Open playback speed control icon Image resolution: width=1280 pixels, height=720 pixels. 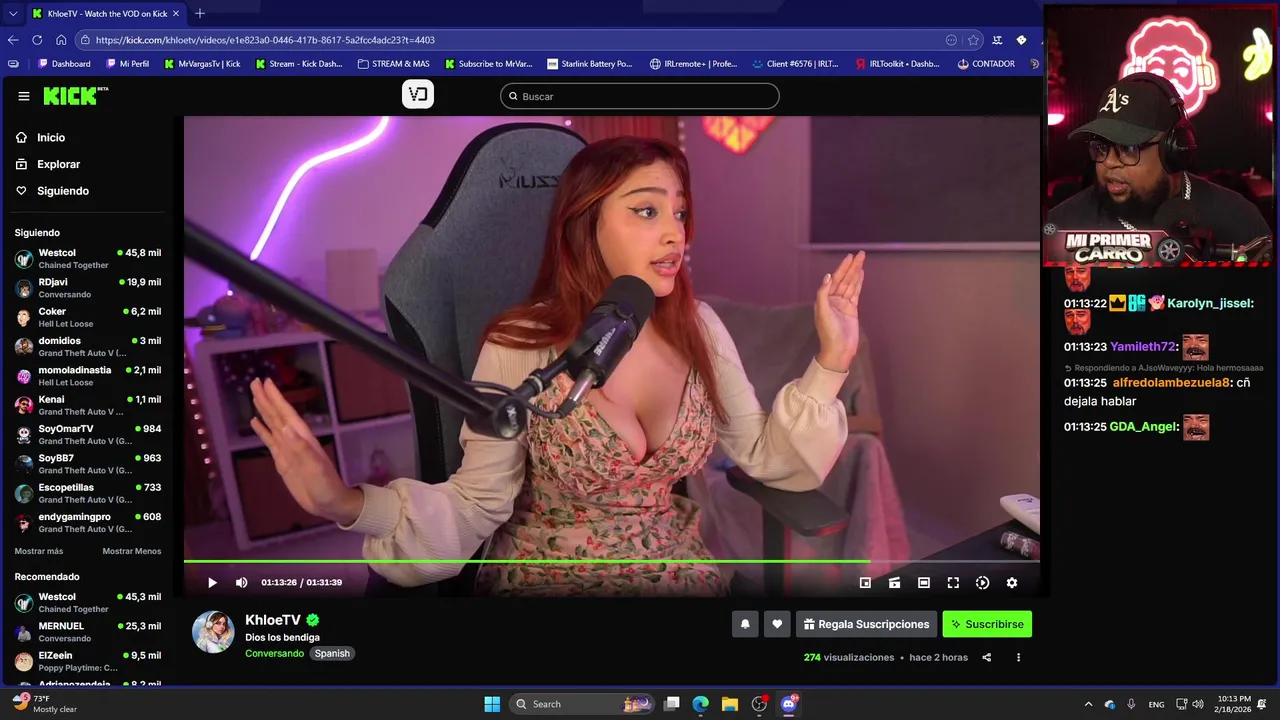(982, 583)
